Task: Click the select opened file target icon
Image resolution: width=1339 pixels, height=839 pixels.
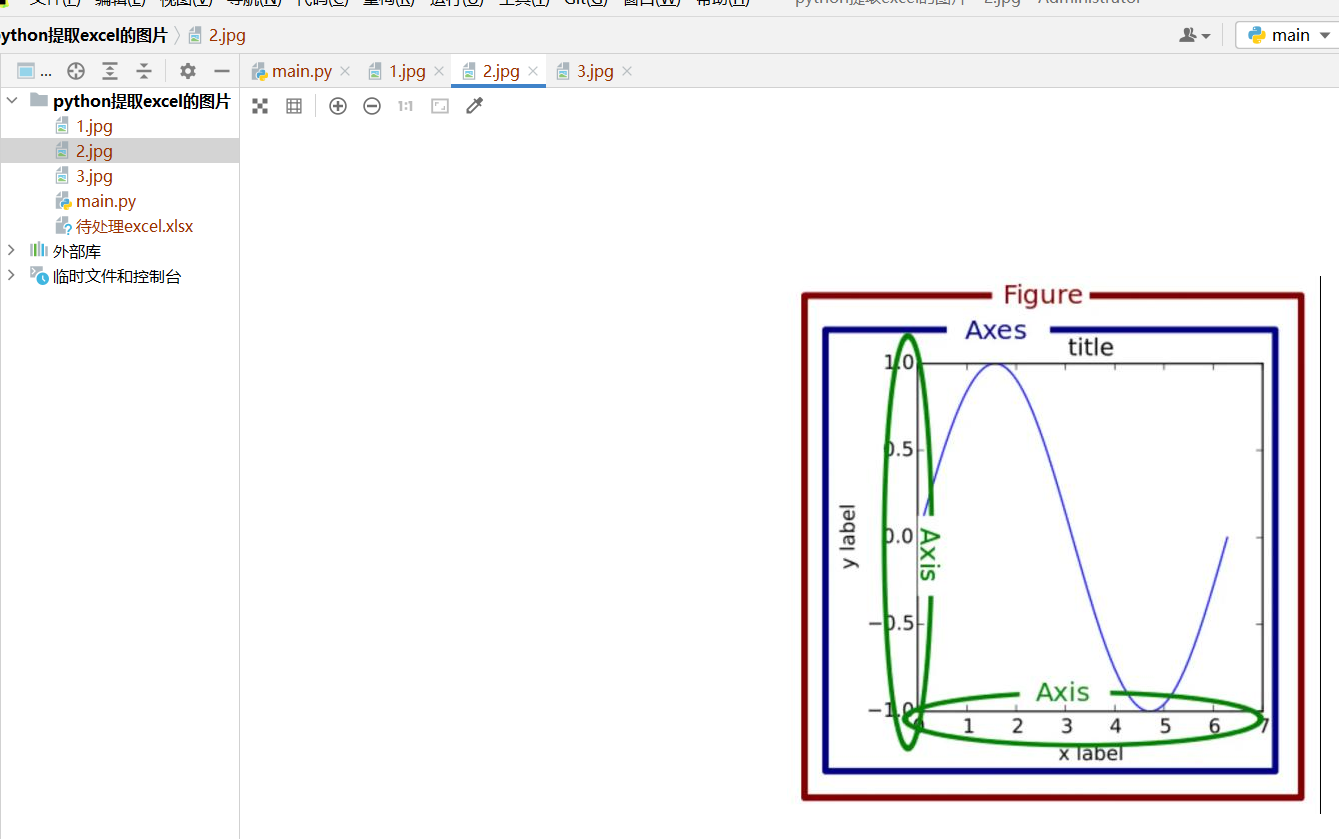Action: pyautogui.click(x=76, y=71)
